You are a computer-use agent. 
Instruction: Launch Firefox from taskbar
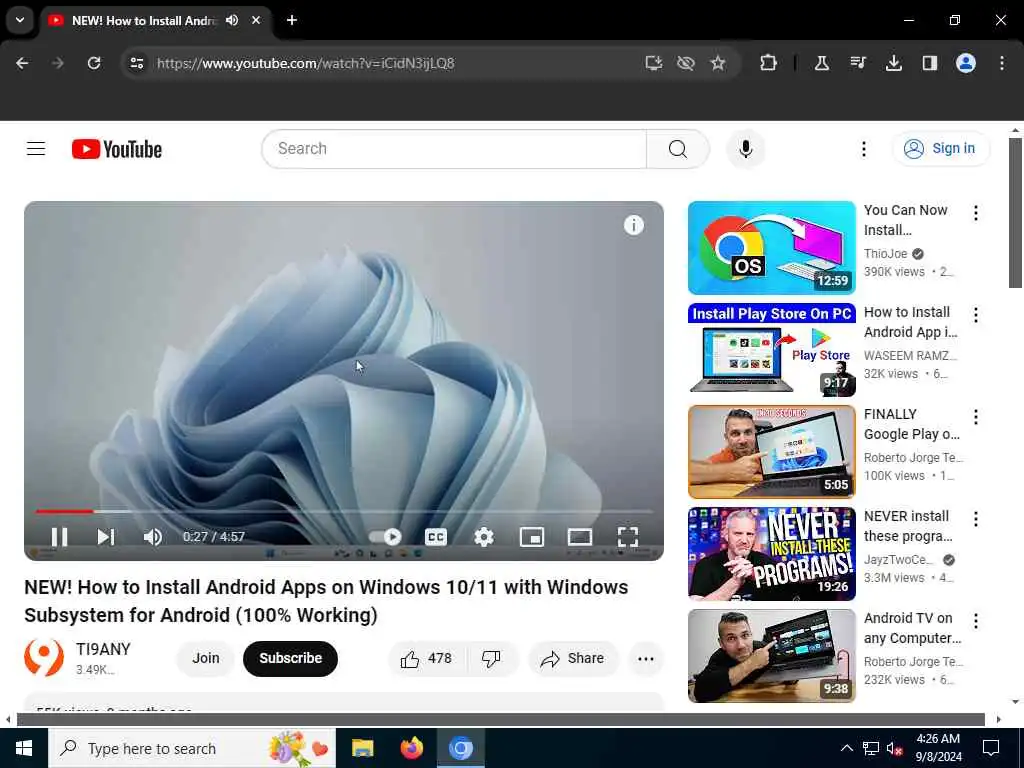[x=411, y=748]
